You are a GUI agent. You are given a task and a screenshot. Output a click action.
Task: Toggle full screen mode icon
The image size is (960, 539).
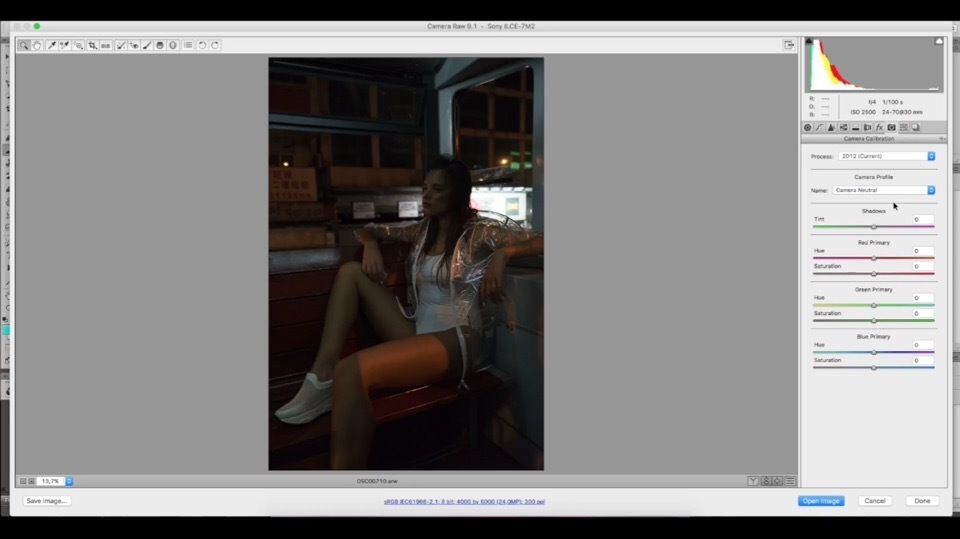point(789,45)
